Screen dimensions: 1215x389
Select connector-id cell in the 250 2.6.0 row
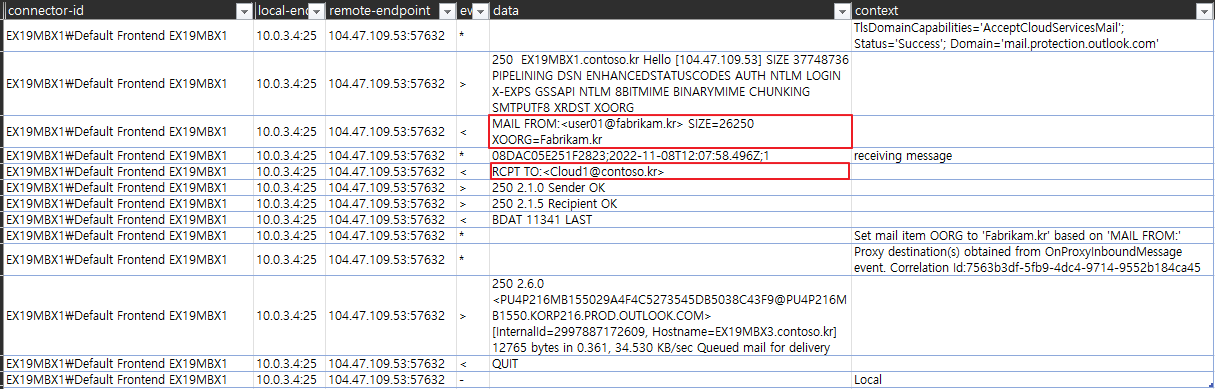pos(129,315)
